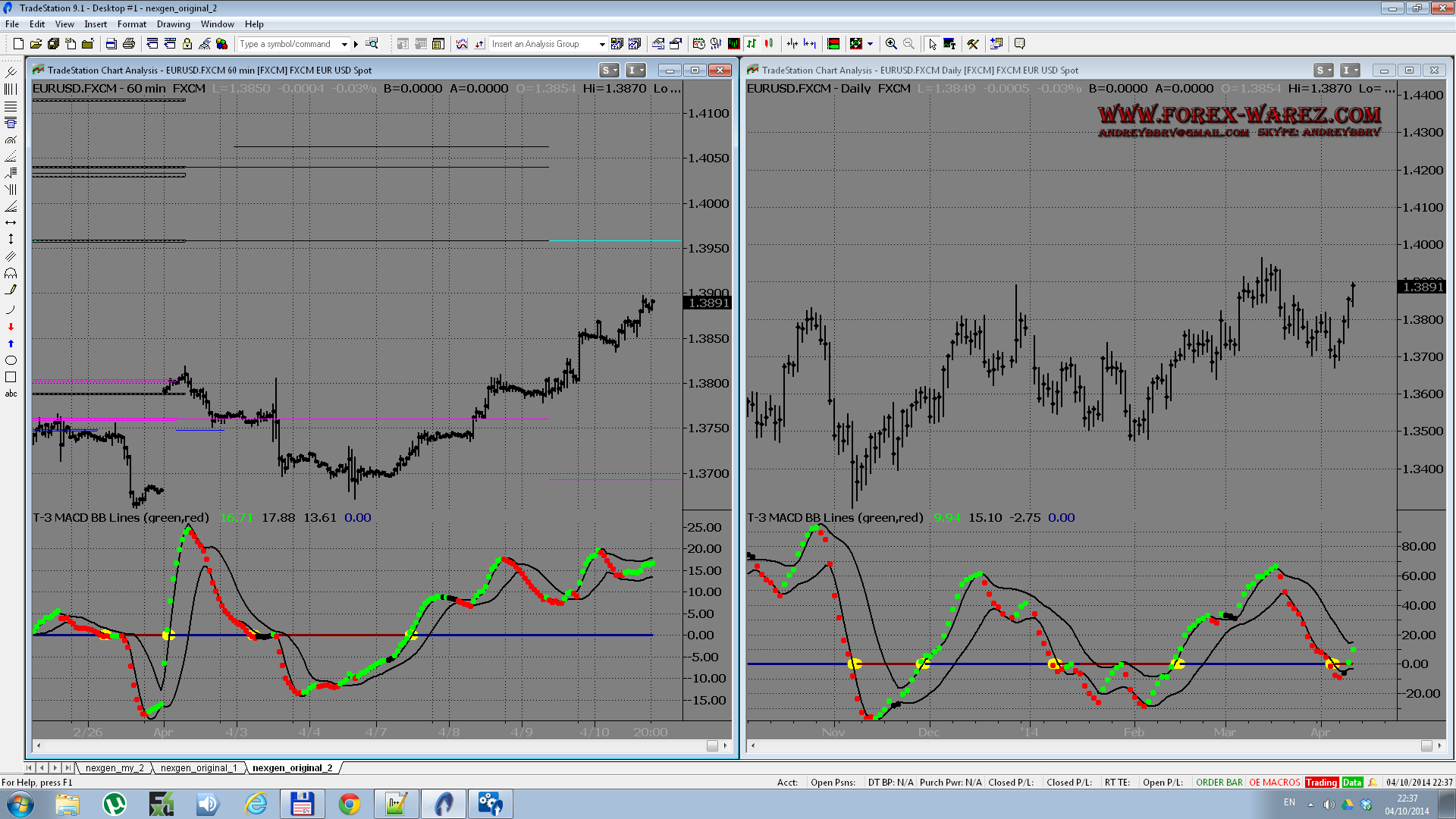Expand the dropdown arrow beside zoom icons
The height and width of the screenshot is (819, 1456).
[x=870, y=44]
